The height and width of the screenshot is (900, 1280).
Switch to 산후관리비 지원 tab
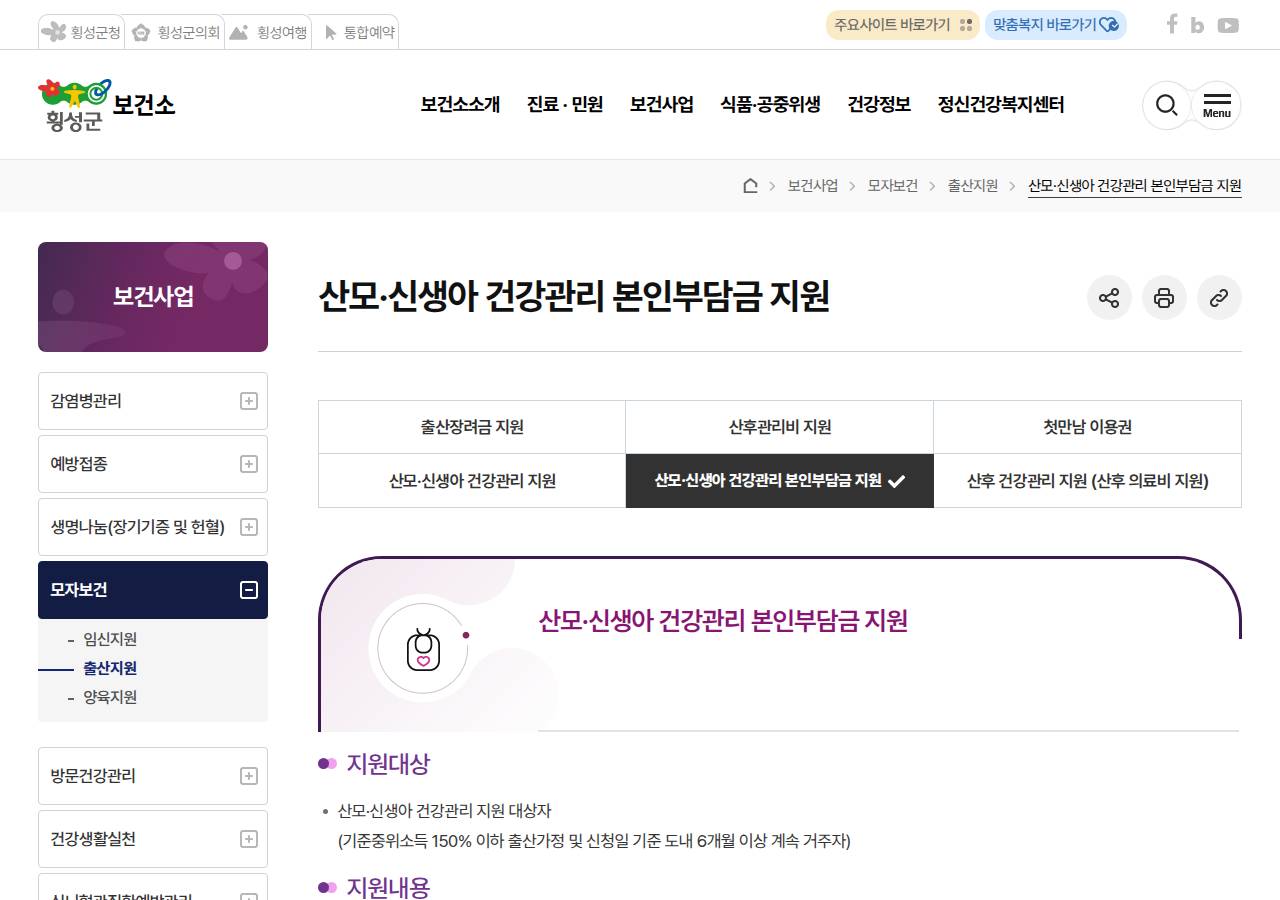780,427
